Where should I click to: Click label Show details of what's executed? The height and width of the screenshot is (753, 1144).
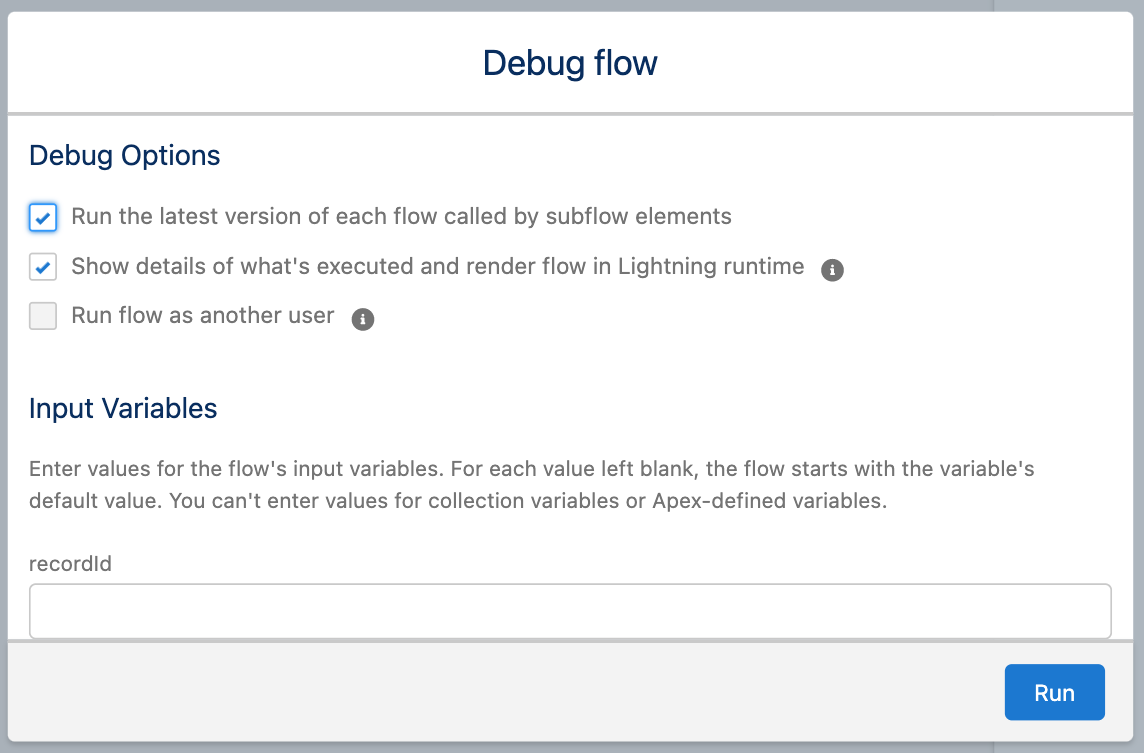click(x=438, y=266)
